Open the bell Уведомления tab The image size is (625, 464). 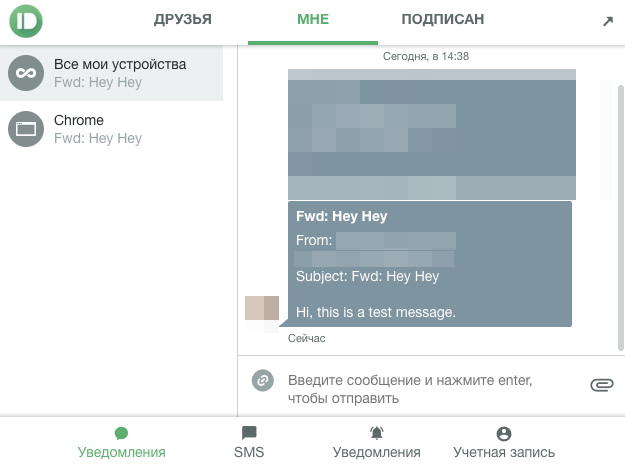(x=377, y=442)
